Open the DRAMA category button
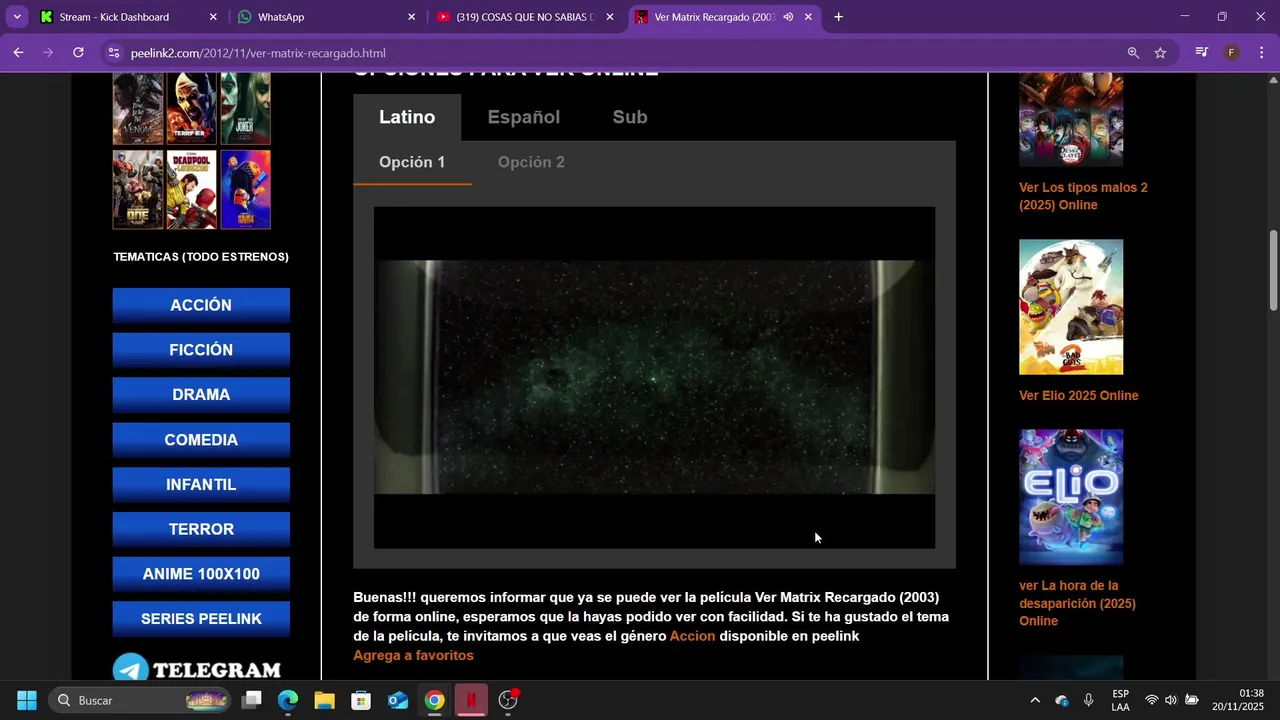The width and height of the screenshot is (1280, 720). (x=201, y=395)
